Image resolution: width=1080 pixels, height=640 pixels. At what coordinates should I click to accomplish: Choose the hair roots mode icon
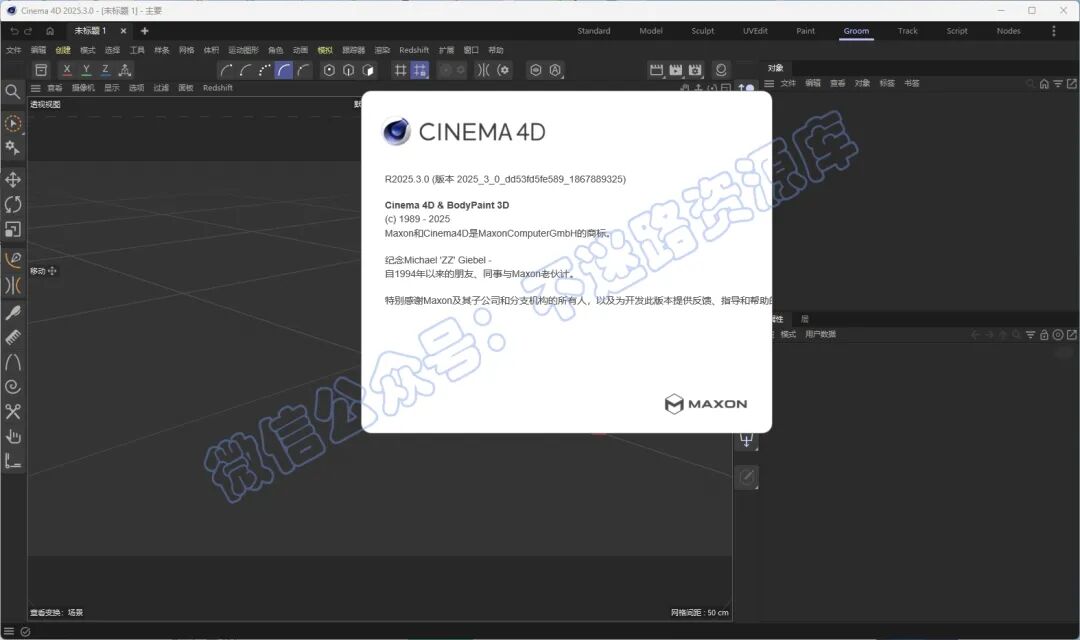tap(245, 70)
